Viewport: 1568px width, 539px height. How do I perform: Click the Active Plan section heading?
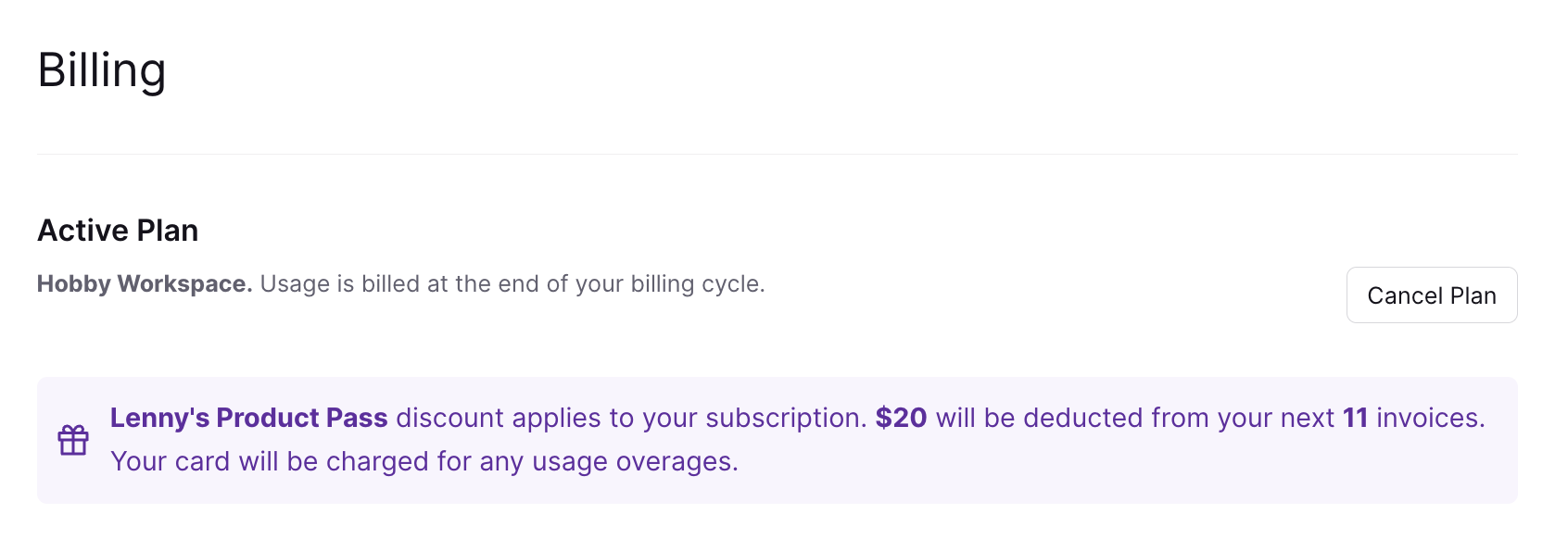[x=118, y=230]
